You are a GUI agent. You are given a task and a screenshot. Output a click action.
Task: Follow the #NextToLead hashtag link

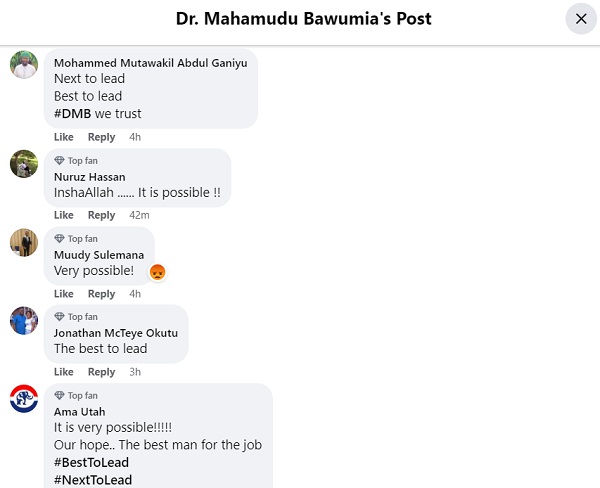tap(92, 480)
